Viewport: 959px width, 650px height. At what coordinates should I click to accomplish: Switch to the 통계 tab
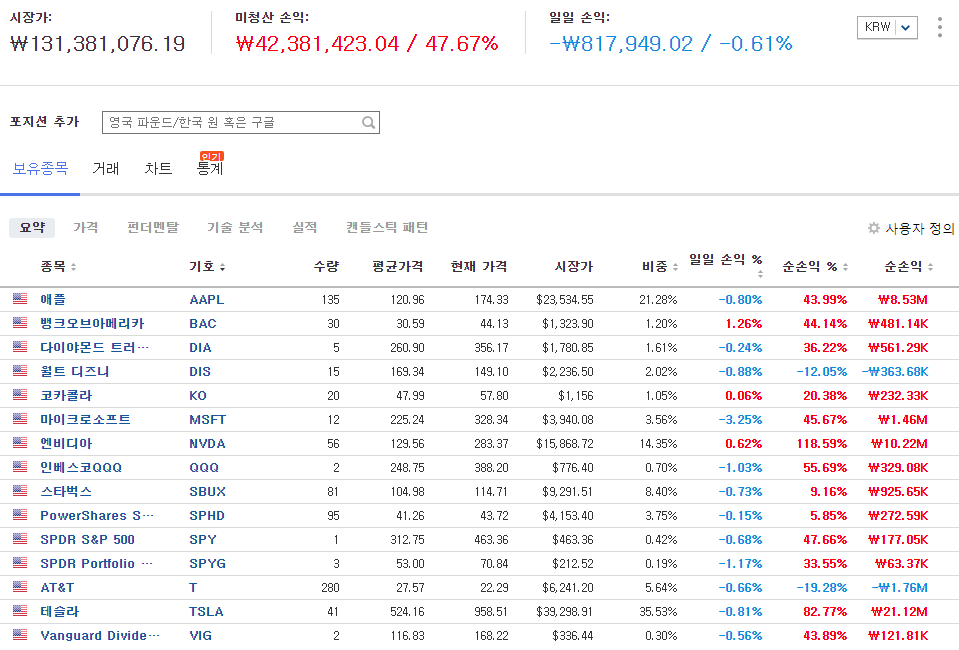210,169
